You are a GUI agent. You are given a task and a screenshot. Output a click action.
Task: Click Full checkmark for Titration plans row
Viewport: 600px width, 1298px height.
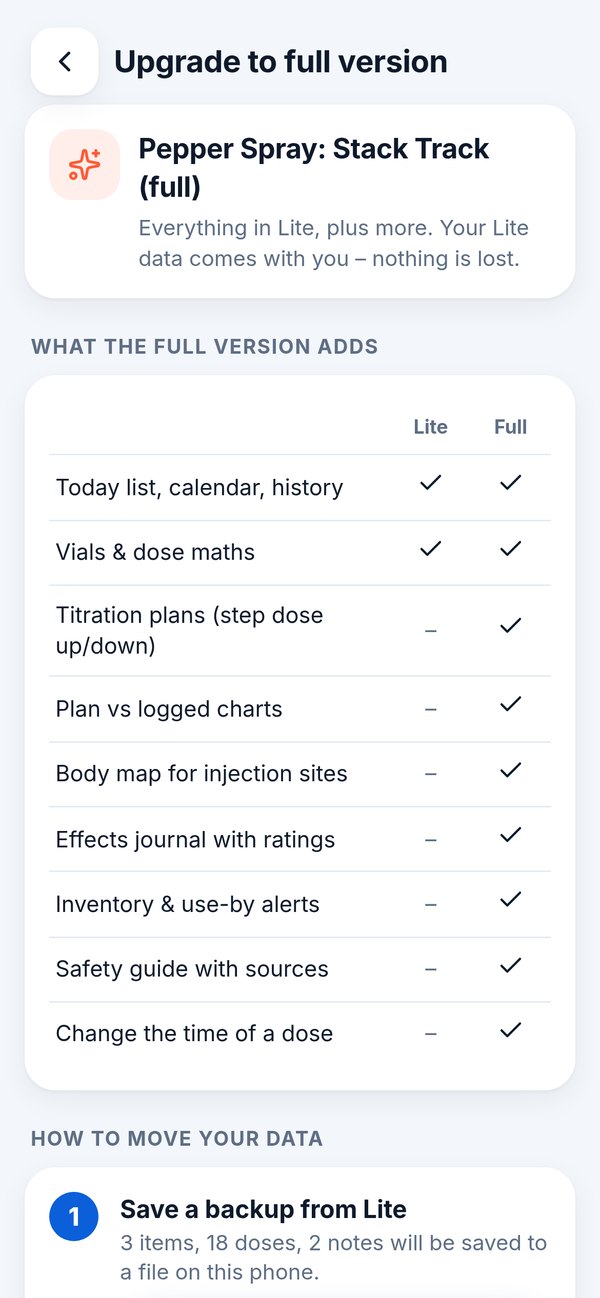coord(510,626)
